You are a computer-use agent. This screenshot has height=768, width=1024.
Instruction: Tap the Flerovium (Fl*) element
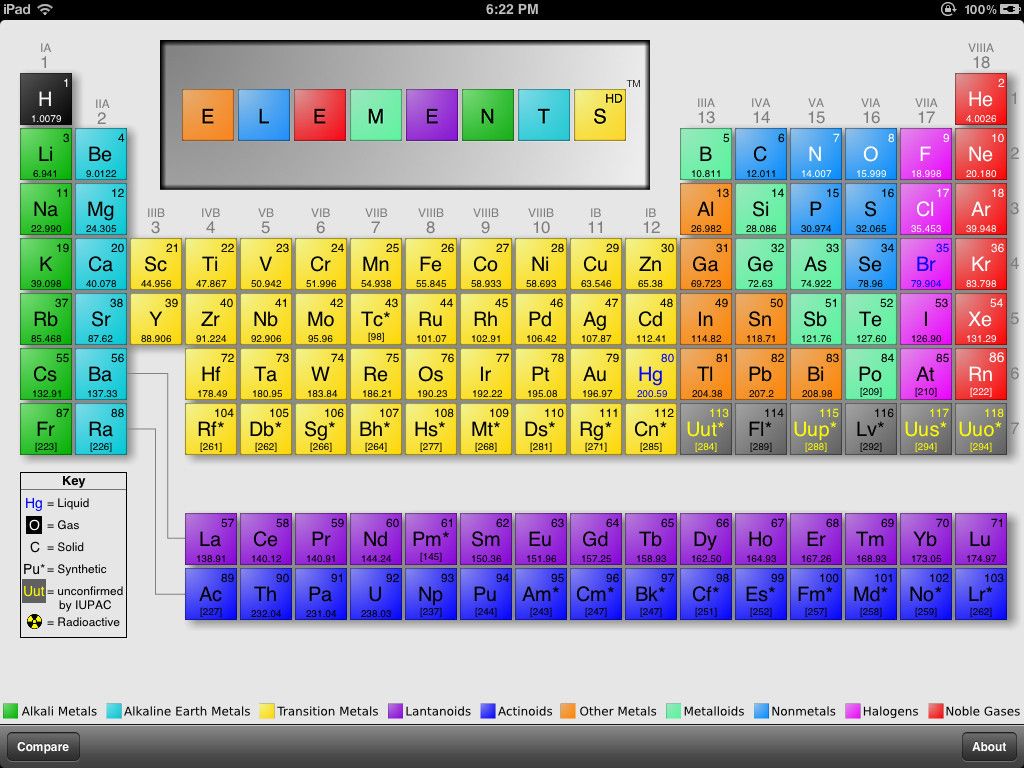(761, 429)
